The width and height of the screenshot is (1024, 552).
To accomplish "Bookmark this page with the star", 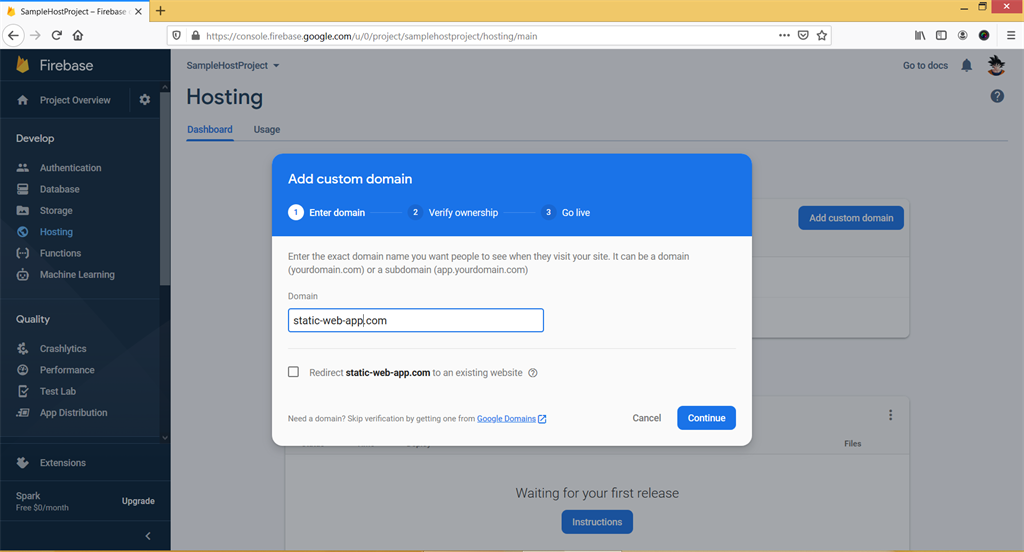I will (822, 35).
